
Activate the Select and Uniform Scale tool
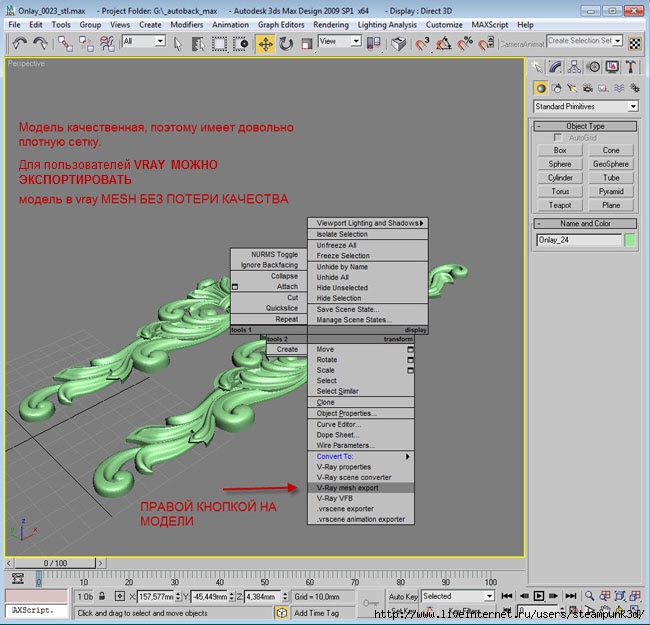click(x=306, y=43)
